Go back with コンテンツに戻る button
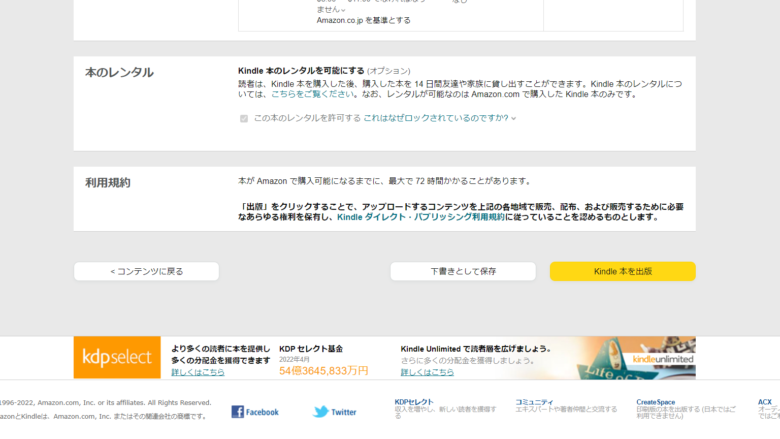The height and width of the screenshot is (439, 780). click(146, 271)
